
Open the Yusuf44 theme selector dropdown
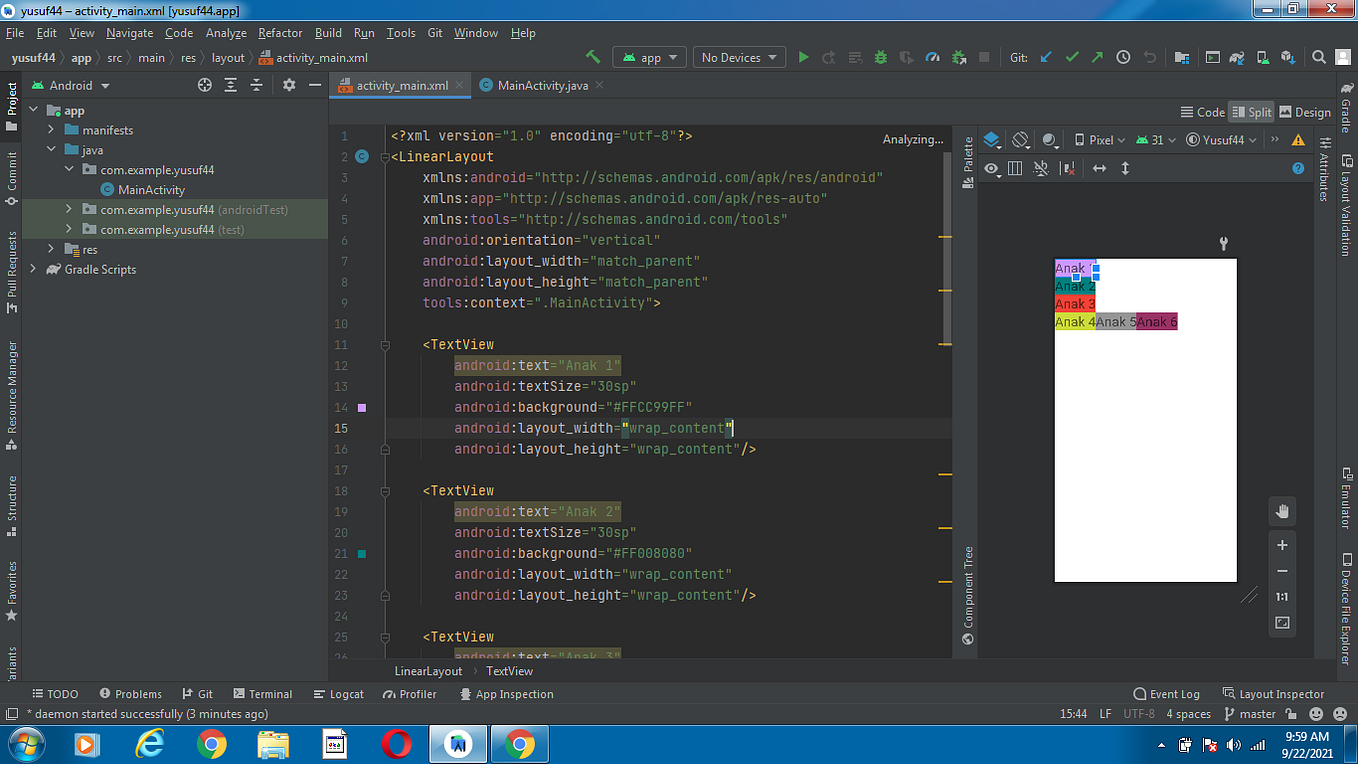click(1220, 139)
